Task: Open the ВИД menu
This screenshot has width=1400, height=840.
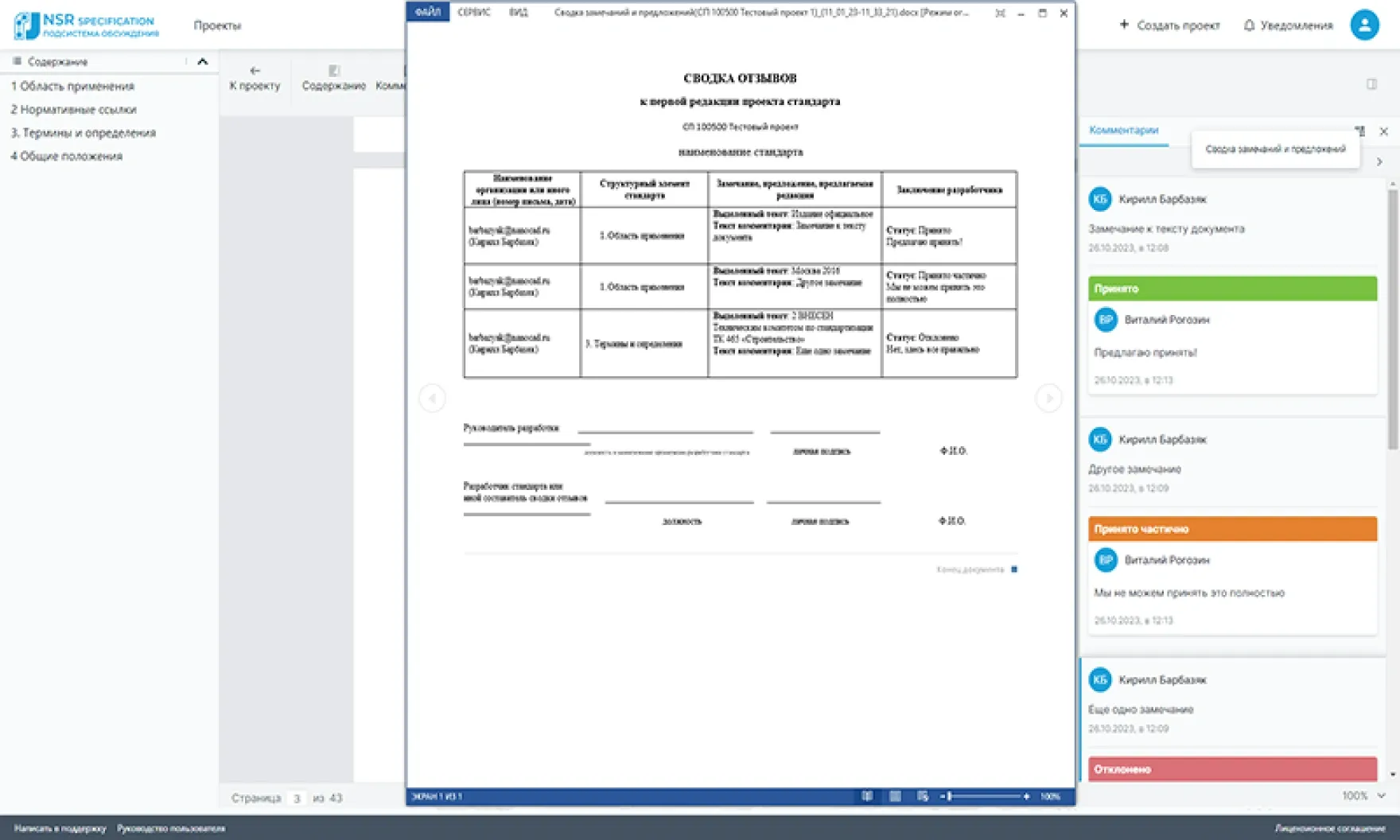Action: coord(518,12)
